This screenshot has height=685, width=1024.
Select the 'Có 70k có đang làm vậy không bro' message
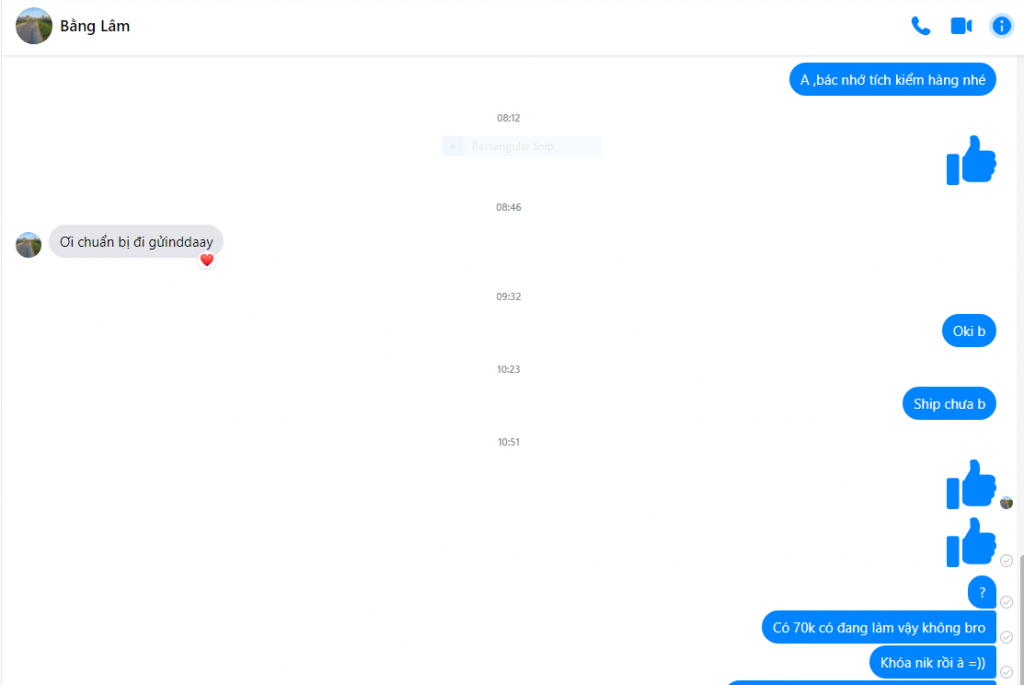click(878, 628)
